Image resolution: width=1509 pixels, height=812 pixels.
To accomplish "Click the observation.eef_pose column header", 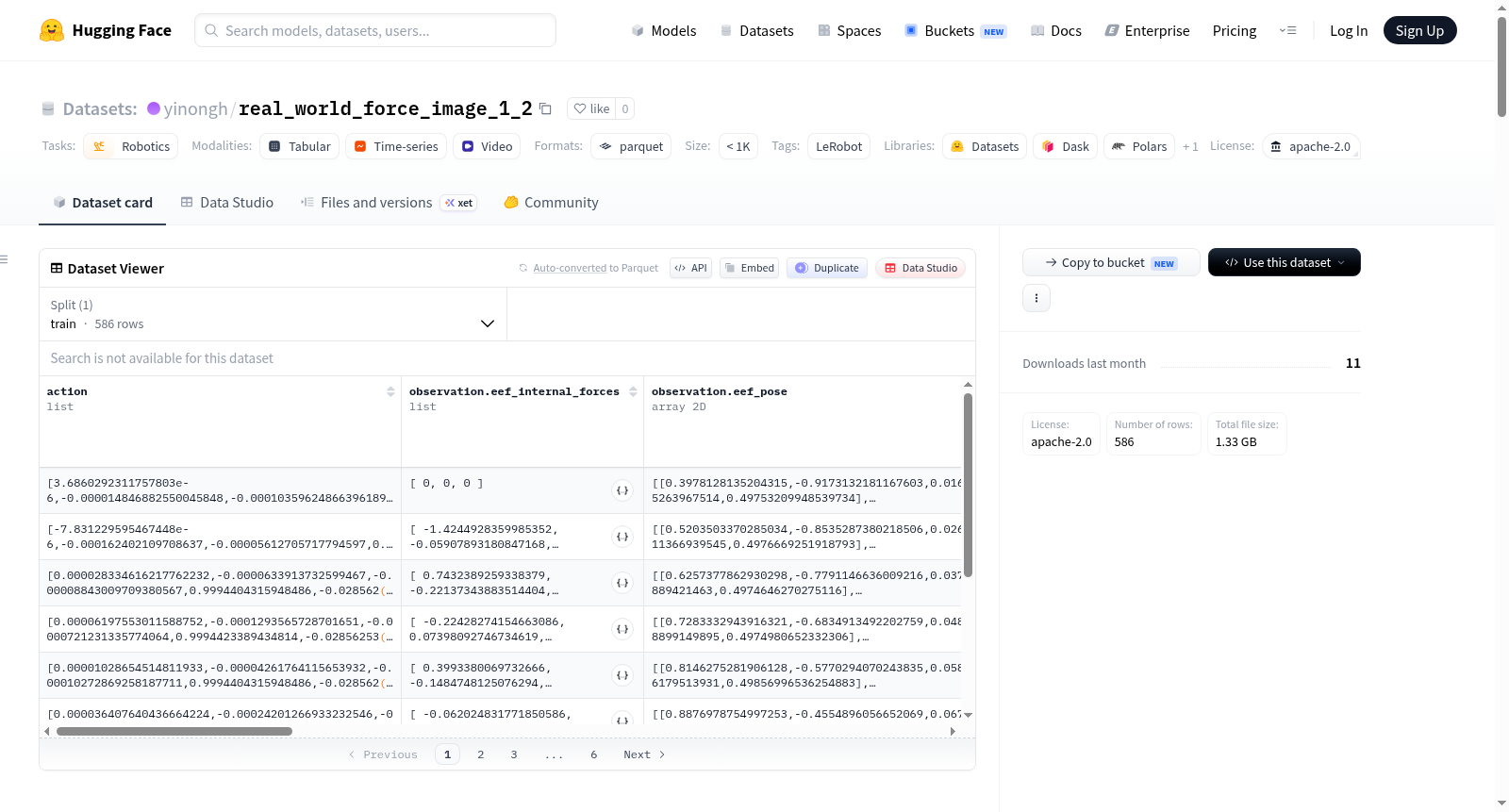I will pyautogui.click(x=720, y=391).
